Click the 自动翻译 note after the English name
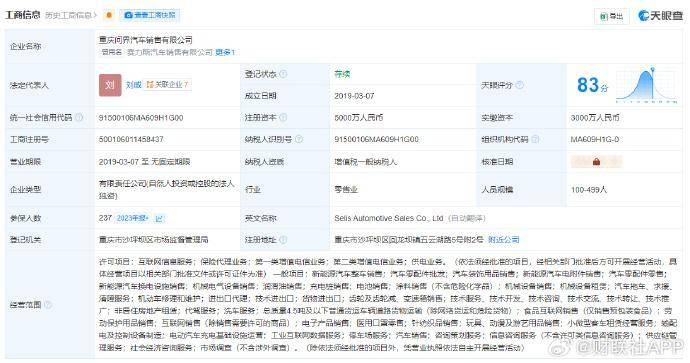 tap(467, 218)
